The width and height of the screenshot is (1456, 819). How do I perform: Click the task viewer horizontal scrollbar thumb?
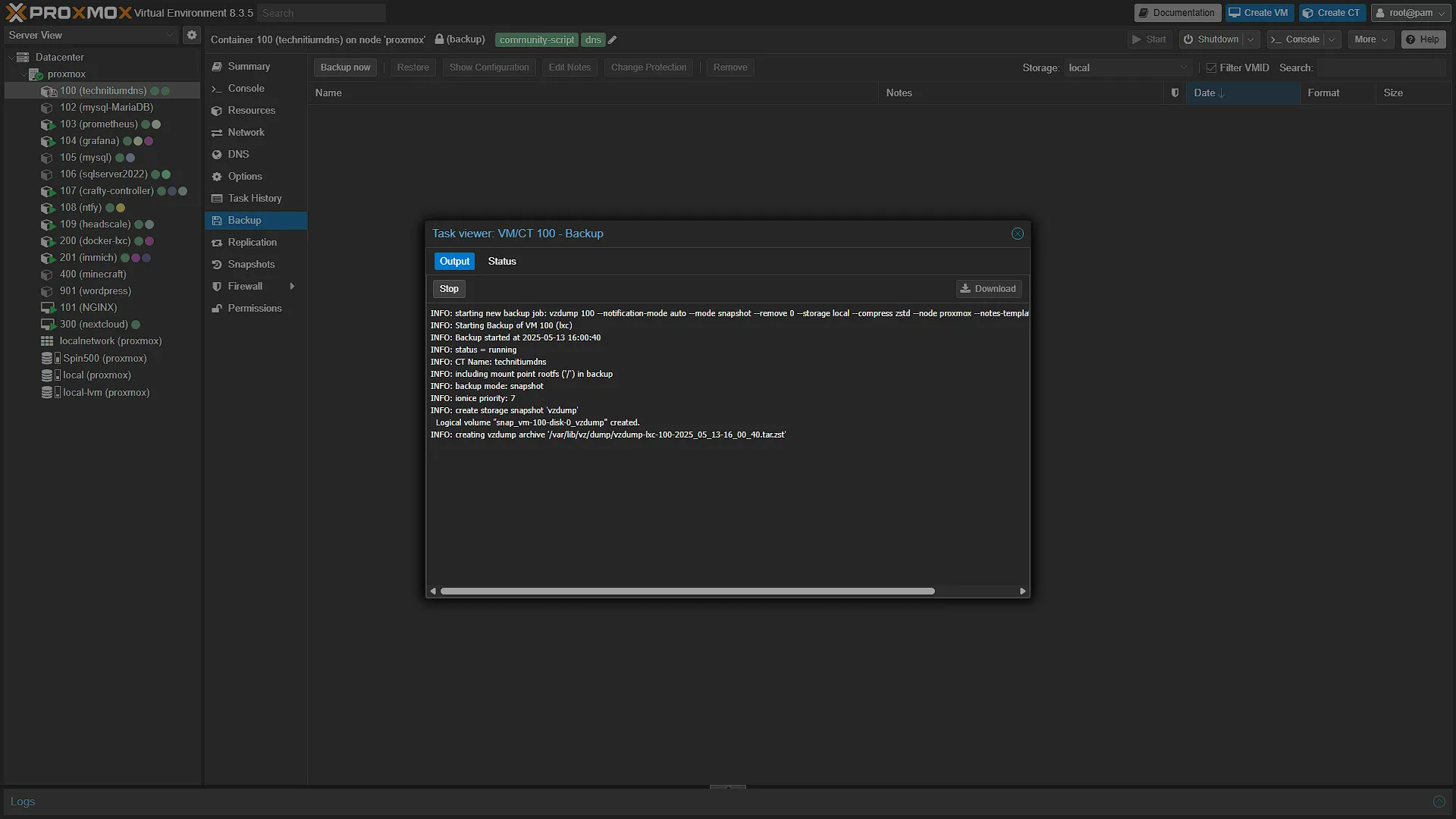point(687,591)
